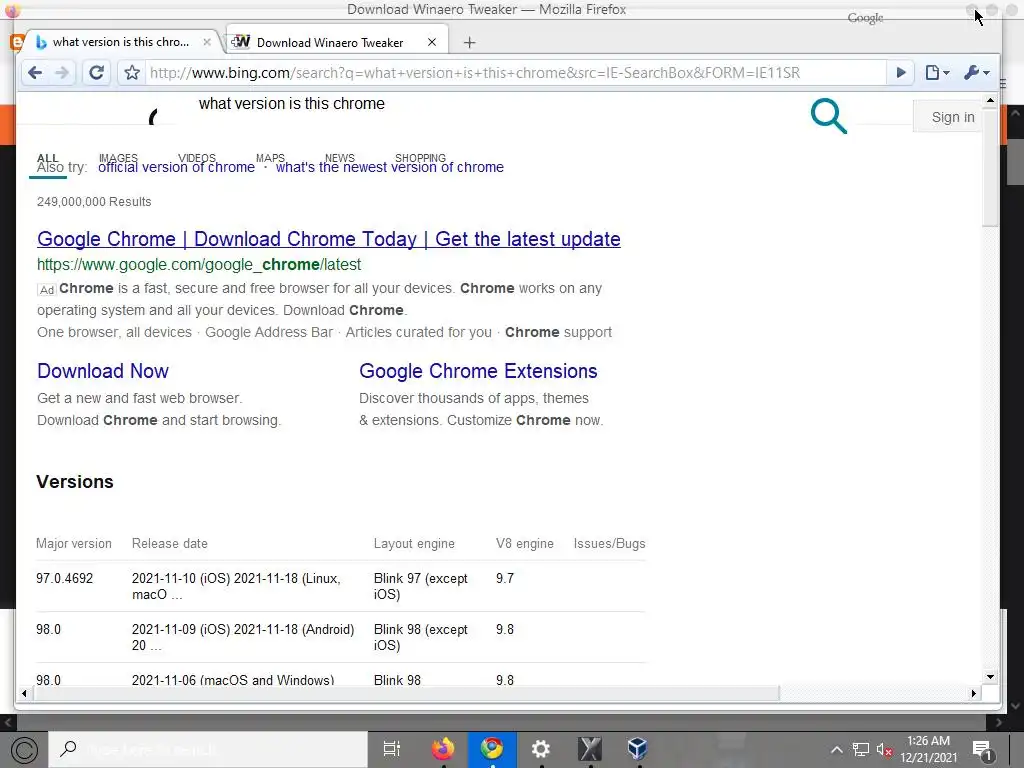Bookmark page using the star icon
The image size is (1024, 768).
[132, 72]
